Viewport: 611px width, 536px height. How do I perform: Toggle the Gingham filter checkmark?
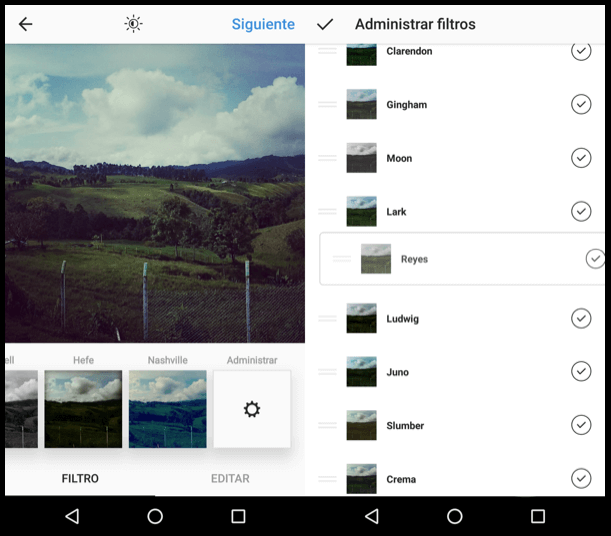[581, 104]
